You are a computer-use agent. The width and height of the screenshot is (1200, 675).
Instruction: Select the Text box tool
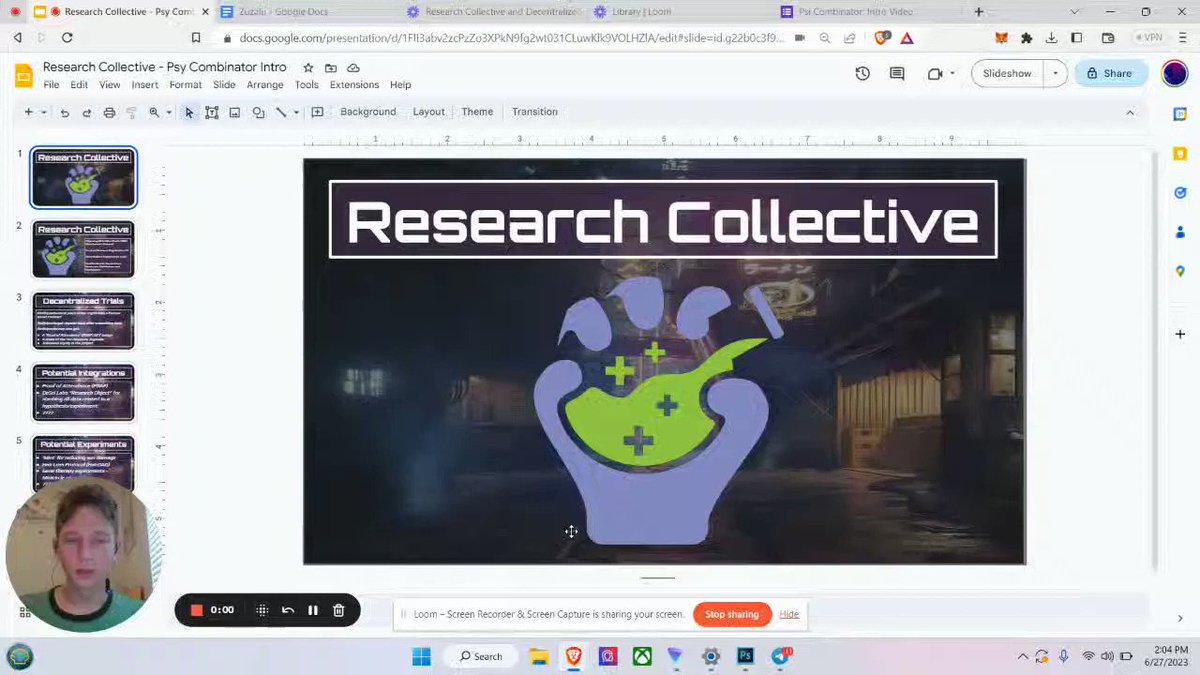coord(212,112)
